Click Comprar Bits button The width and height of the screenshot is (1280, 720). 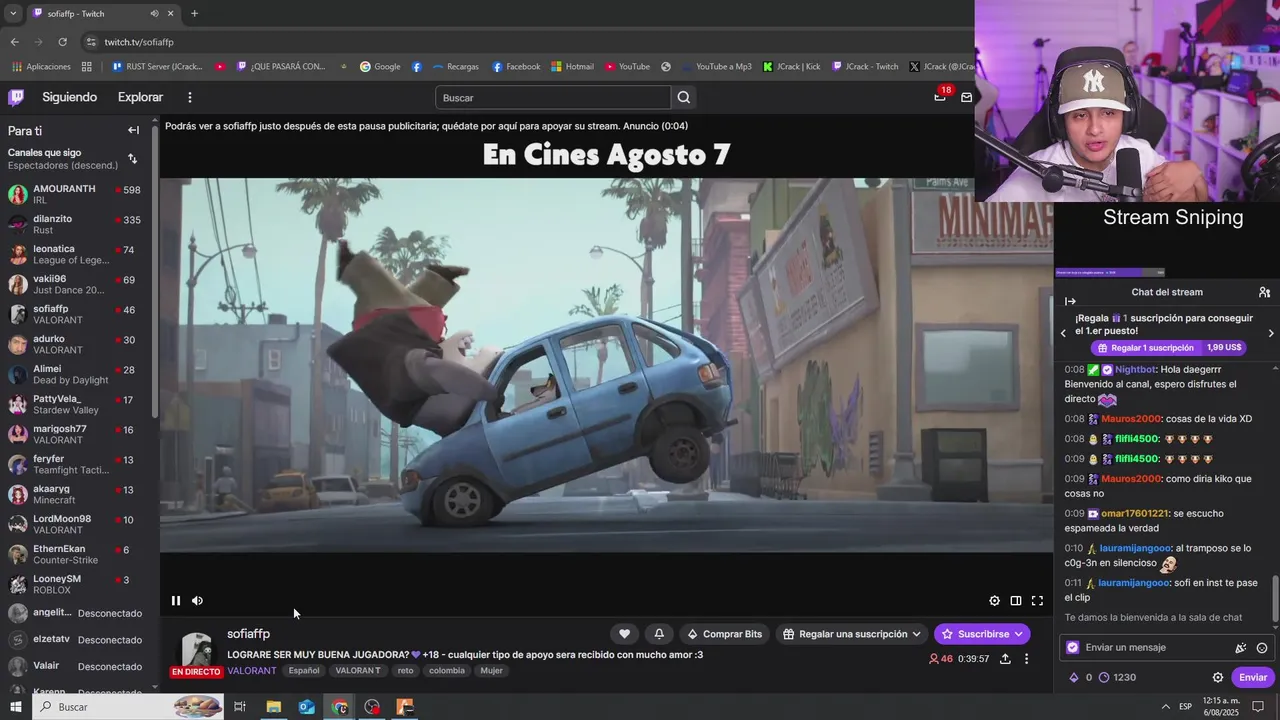pos(723,634)
